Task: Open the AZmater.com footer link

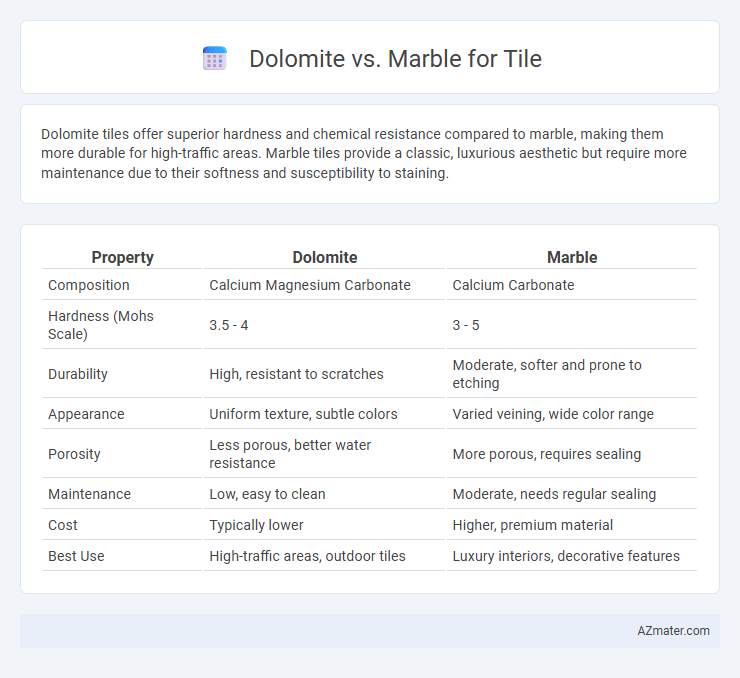Action: [673, 631]
